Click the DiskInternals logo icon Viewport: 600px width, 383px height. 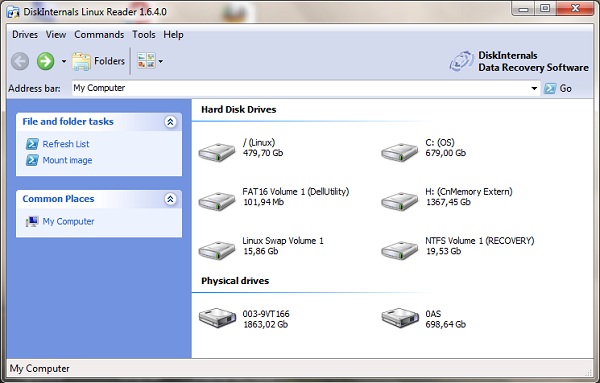pos(461,61)
